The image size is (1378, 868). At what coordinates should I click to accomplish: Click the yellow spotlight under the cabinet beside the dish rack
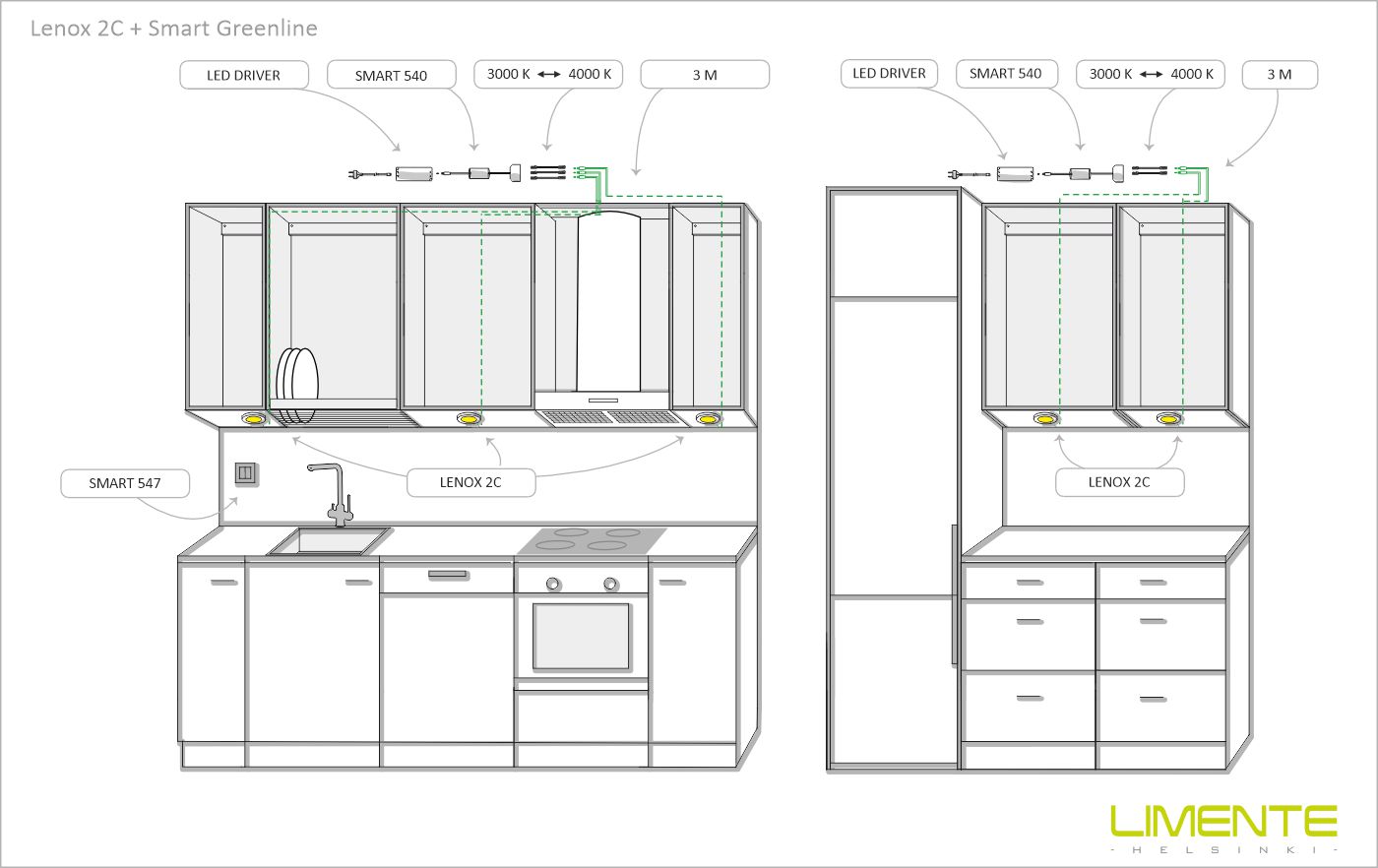[252, 419]
